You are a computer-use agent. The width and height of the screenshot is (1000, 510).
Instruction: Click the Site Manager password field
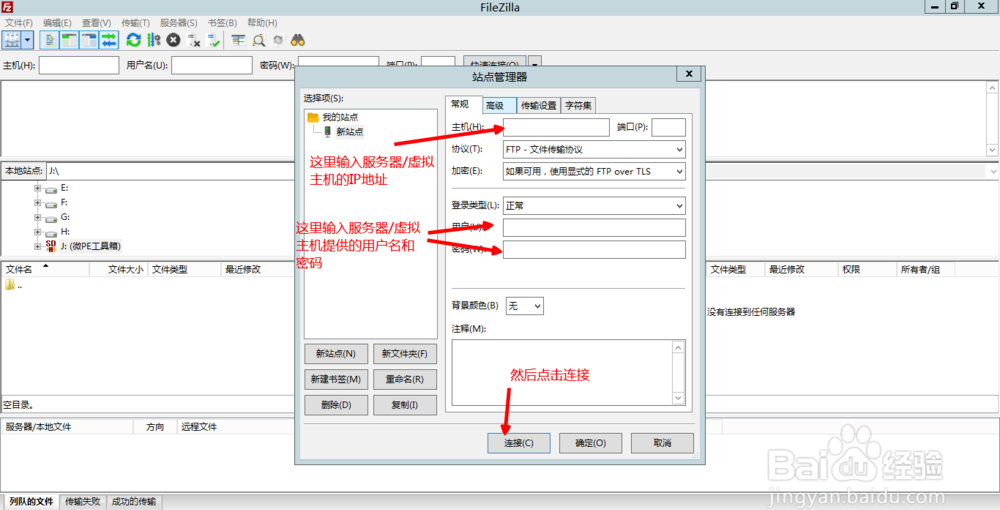tap(594, 249)
